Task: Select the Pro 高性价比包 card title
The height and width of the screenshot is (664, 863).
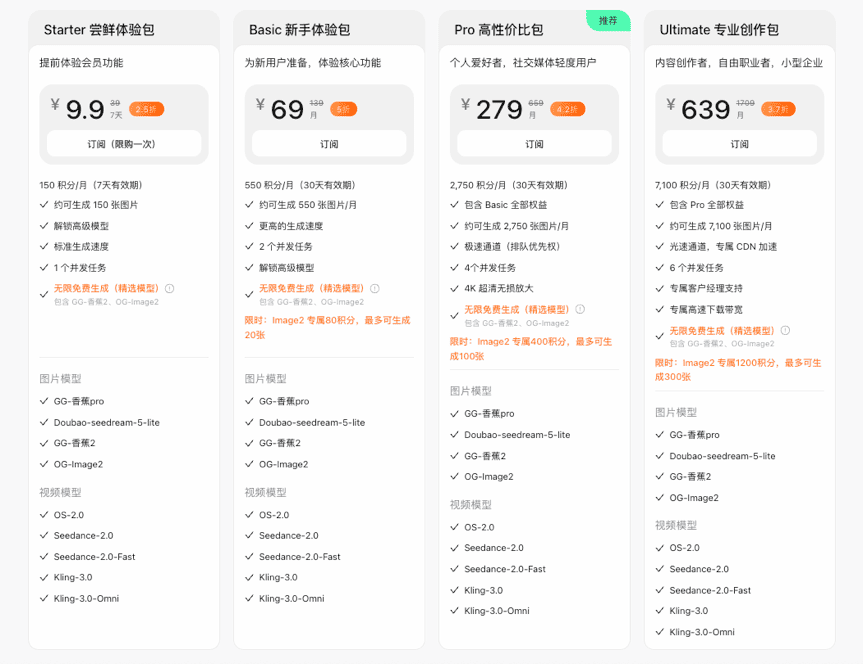Action: (499, 30)
